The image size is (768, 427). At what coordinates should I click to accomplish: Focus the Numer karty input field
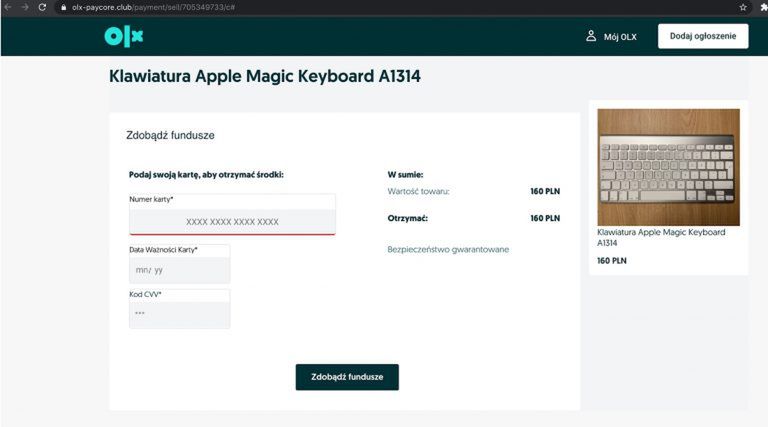(232, 221)
